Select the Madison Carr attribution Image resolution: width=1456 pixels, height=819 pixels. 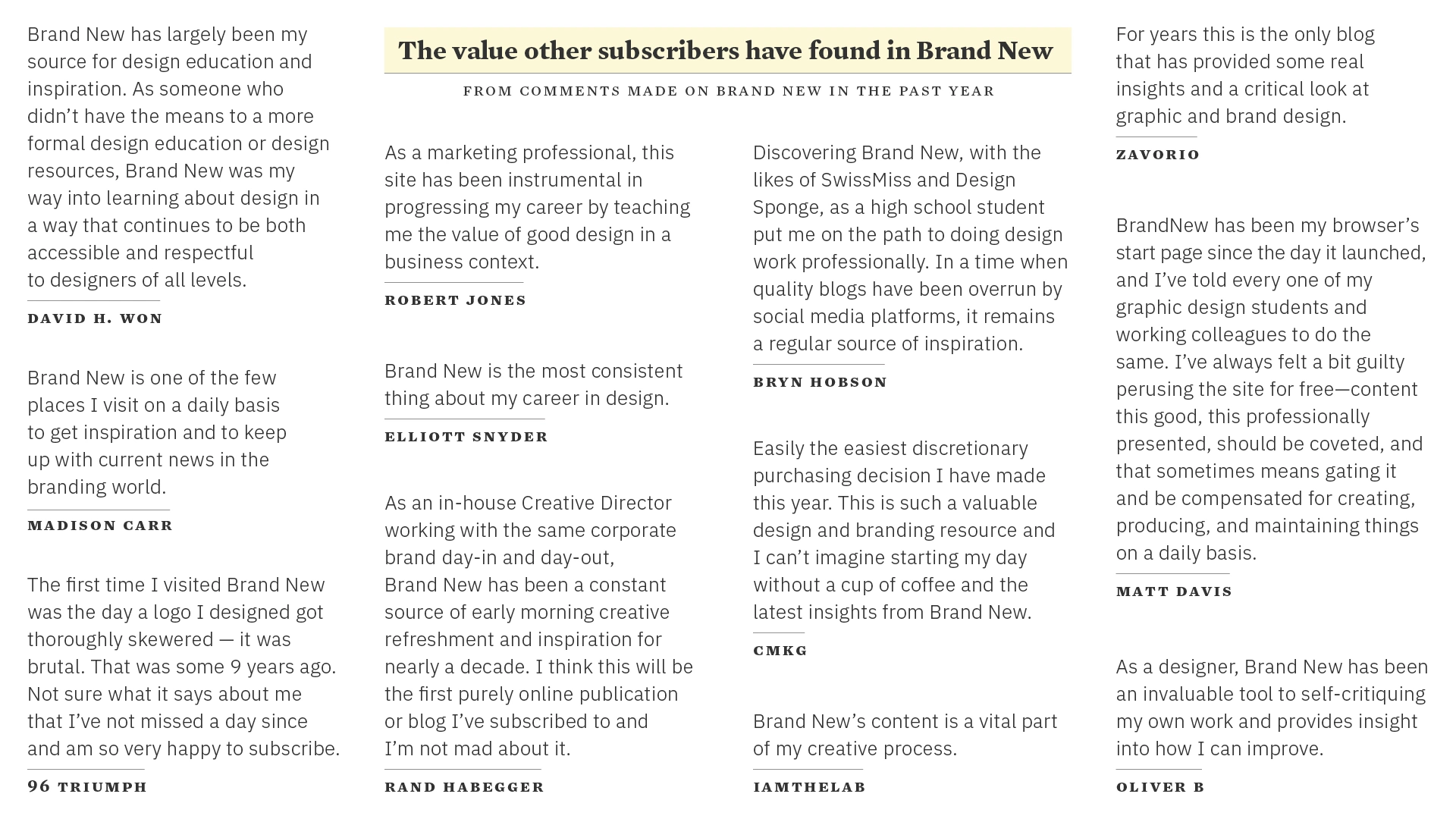(x=100, y=526)
